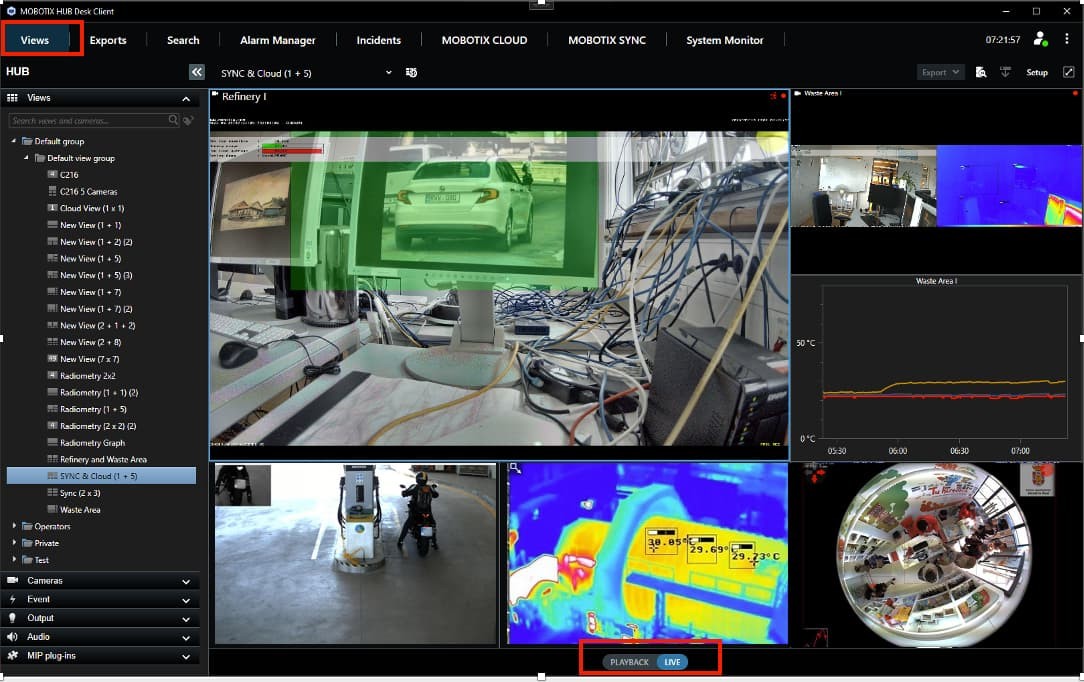This screenshot has width=1084, height=682.
Task: Select the C216 5 Cameras view
Action: coord(88,191)
